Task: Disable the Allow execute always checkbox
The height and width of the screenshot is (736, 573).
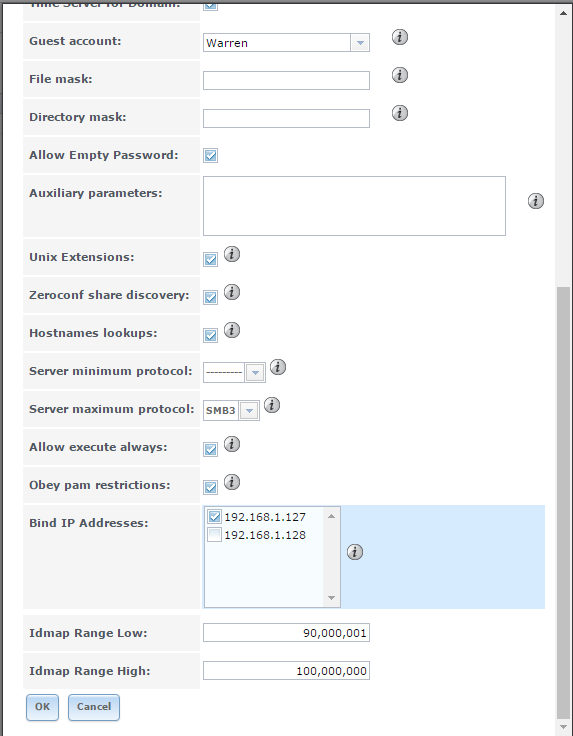Action: click(210, 450)
